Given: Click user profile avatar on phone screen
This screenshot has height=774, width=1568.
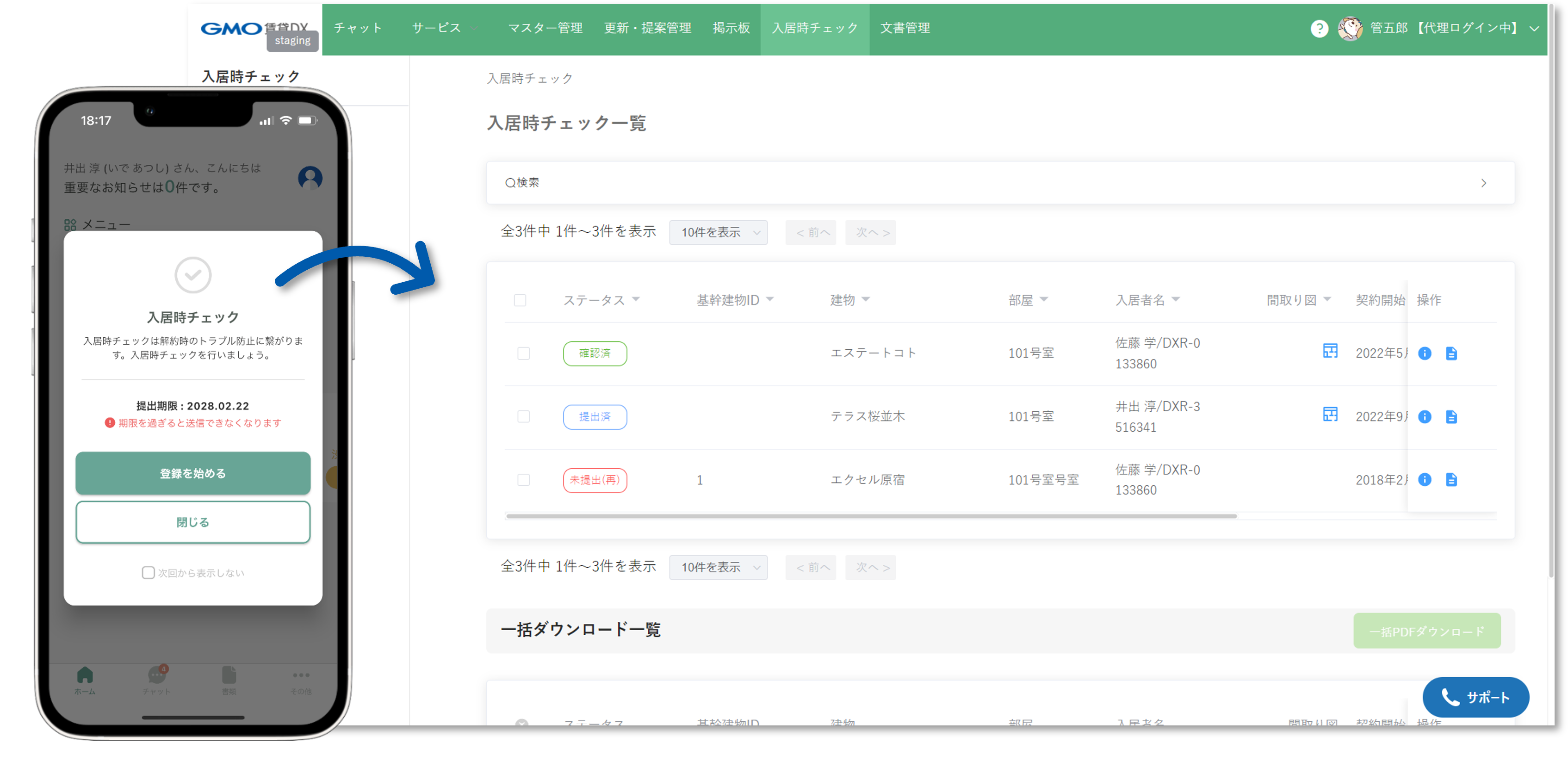Looking at the screenshot, I should tap(310, 178).
